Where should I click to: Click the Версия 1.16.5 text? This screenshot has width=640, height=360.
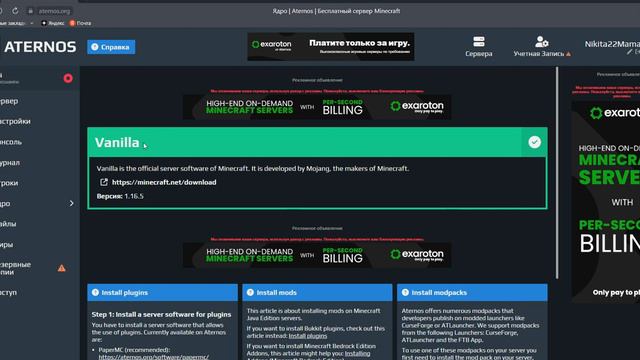(120, 196)
